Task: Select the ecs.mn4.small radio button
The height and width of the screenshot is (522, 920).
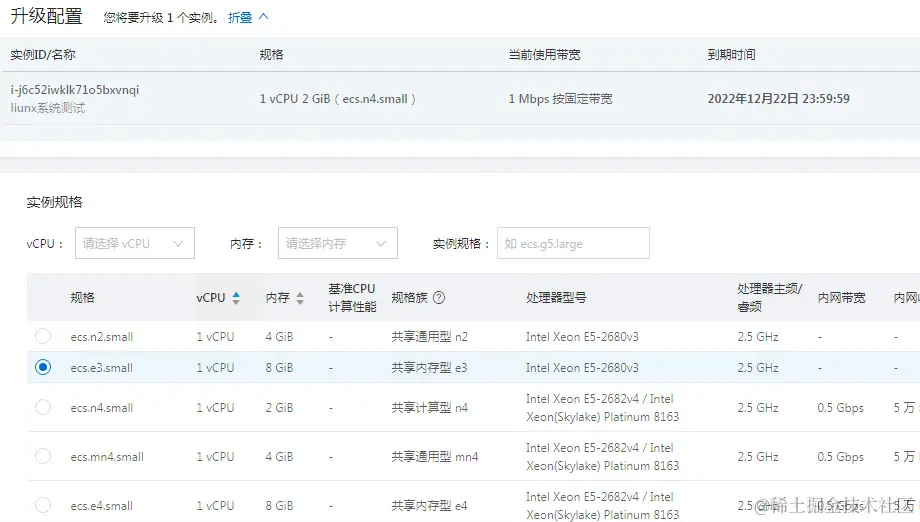Action: (x=43, y=456)
